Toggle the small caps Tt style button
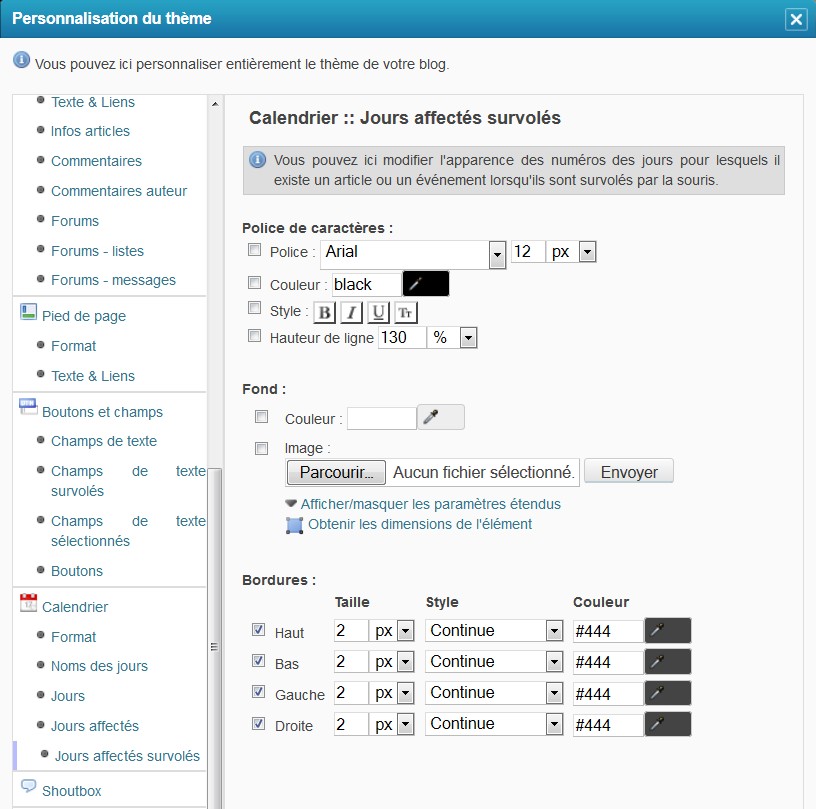 (x=405, y=313)
